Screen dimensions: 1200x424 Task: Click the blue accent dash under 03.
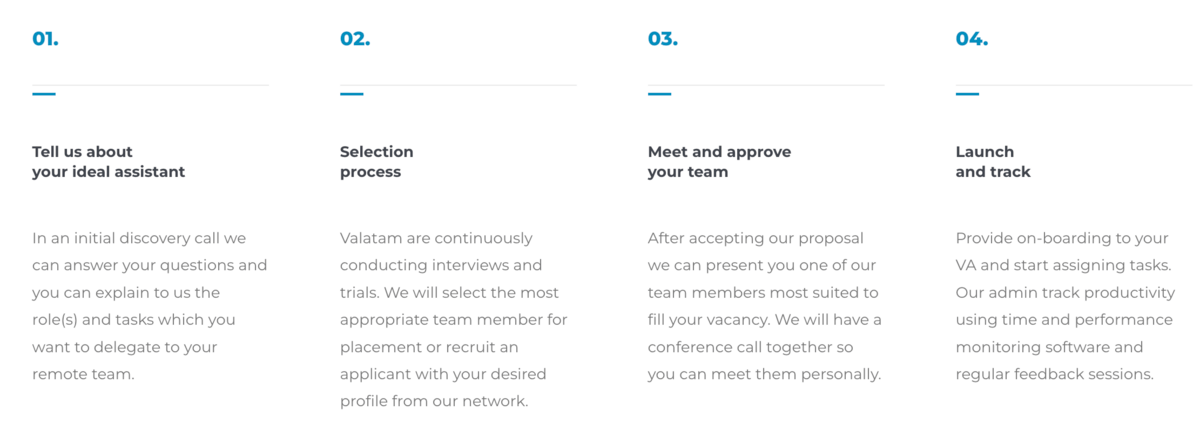click(660, 94)
